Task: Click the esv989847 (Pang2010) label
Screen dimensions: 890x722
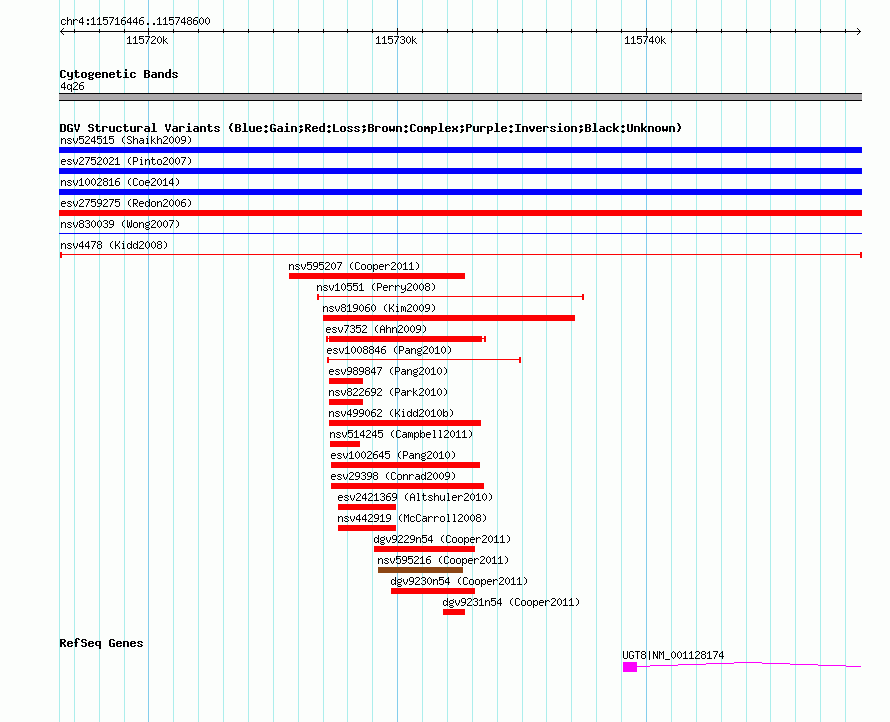Action: [x=388, y=371]
